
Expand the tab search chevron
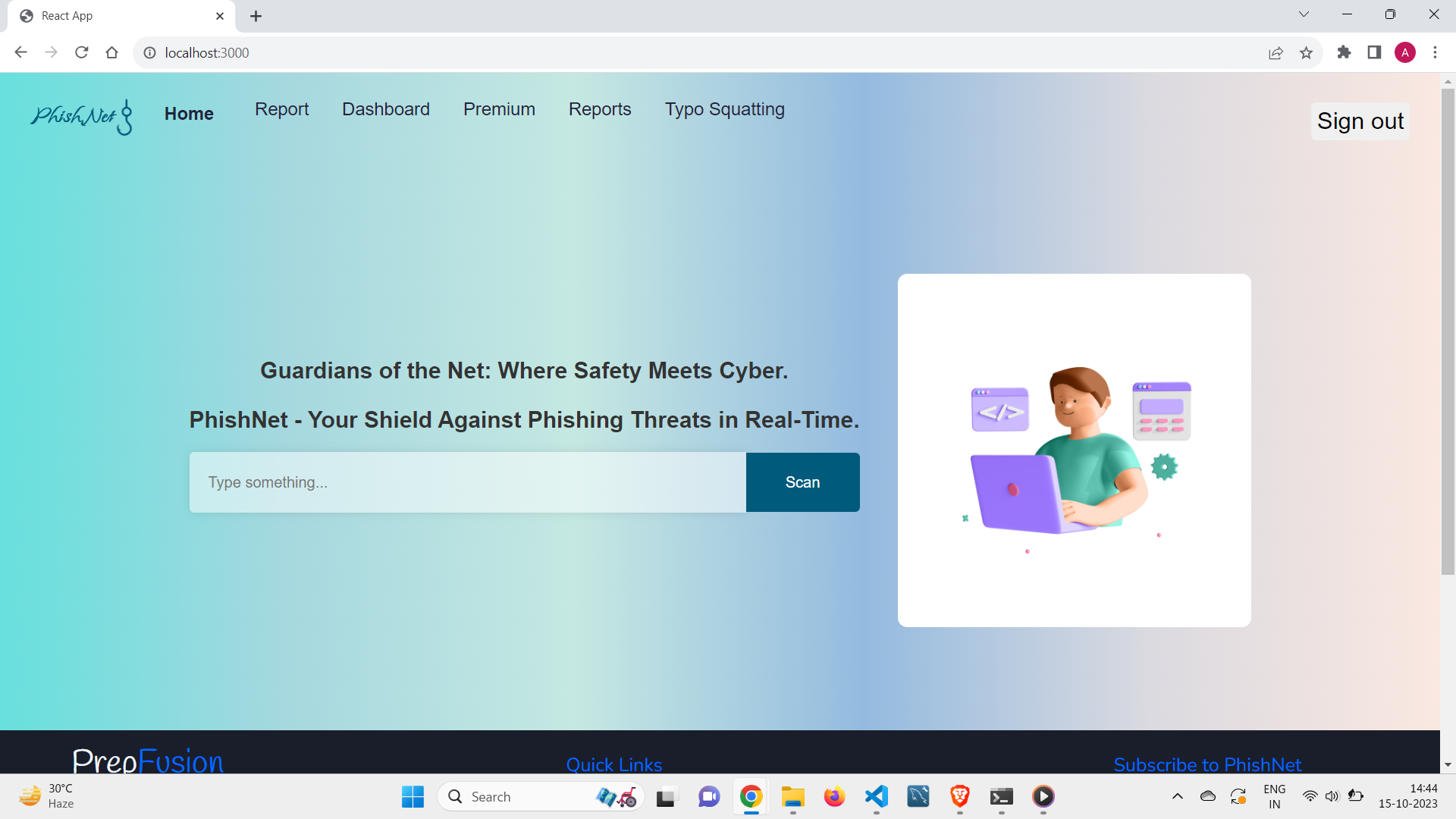click(1304, 14)
